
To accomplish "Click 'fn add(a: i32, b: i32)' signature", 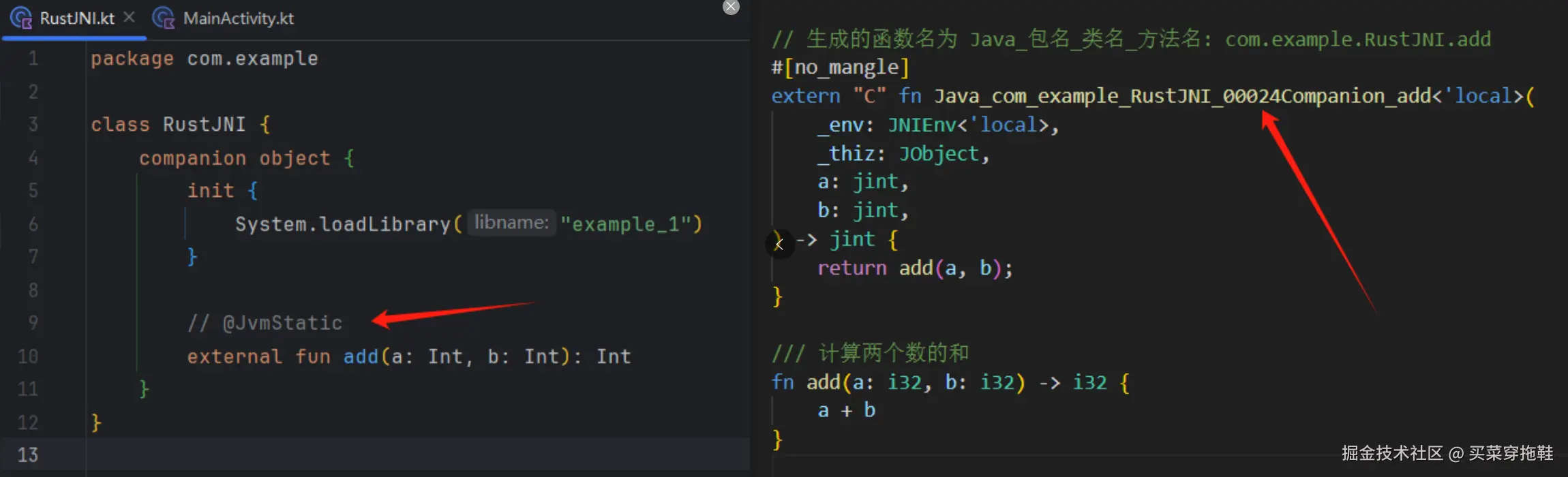I will [x=898, y=382].
